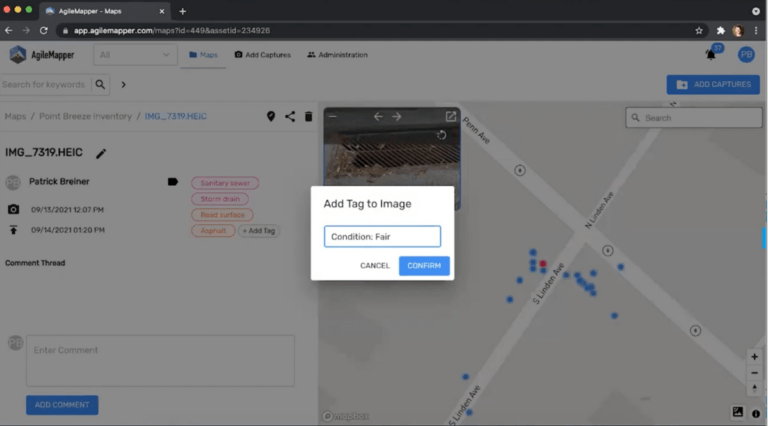Reload the browser page
Viewport: 768px width, 426px height.
click(44, 30)
